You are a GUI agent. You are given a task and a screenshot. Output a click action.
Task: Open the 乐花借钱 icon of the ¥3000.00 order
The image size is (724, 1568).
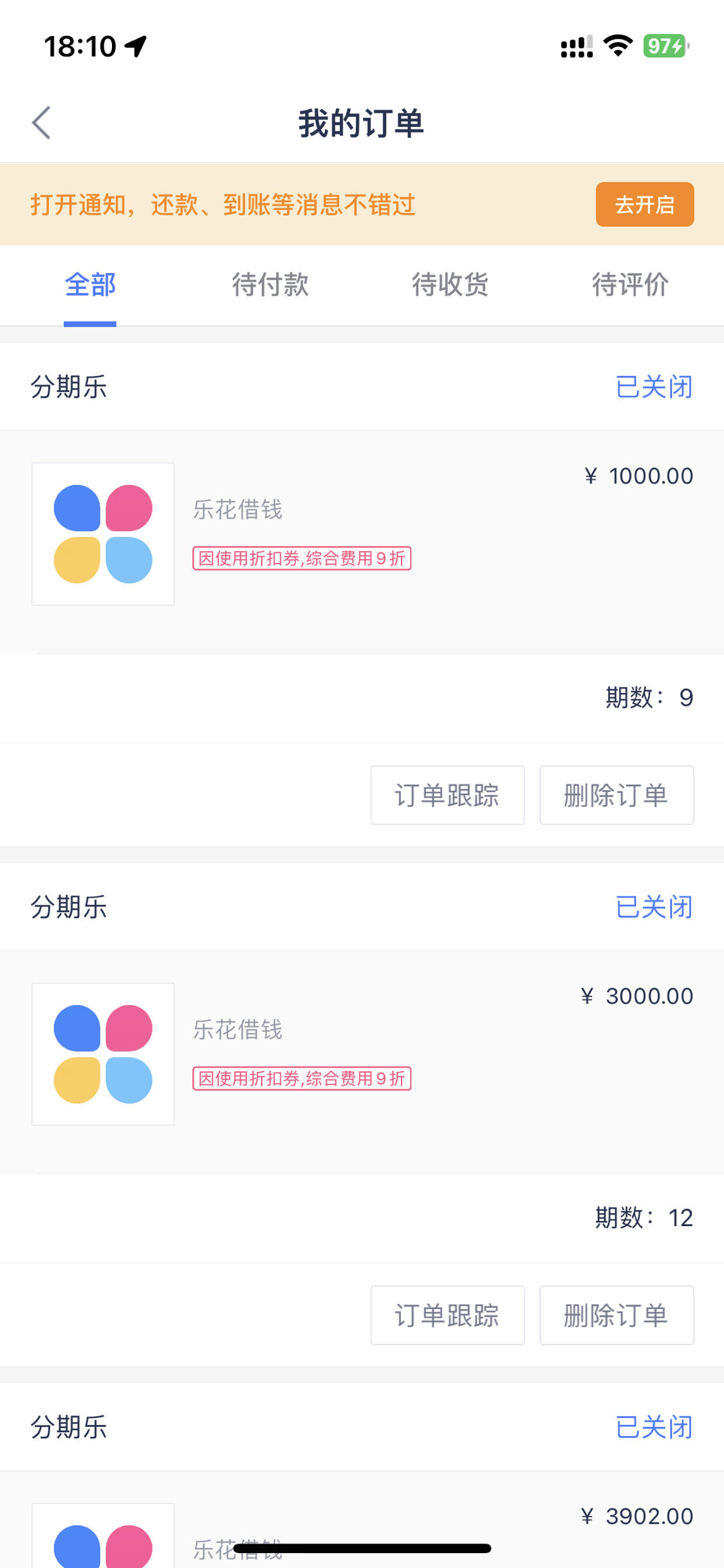[x=103, y=1054]
